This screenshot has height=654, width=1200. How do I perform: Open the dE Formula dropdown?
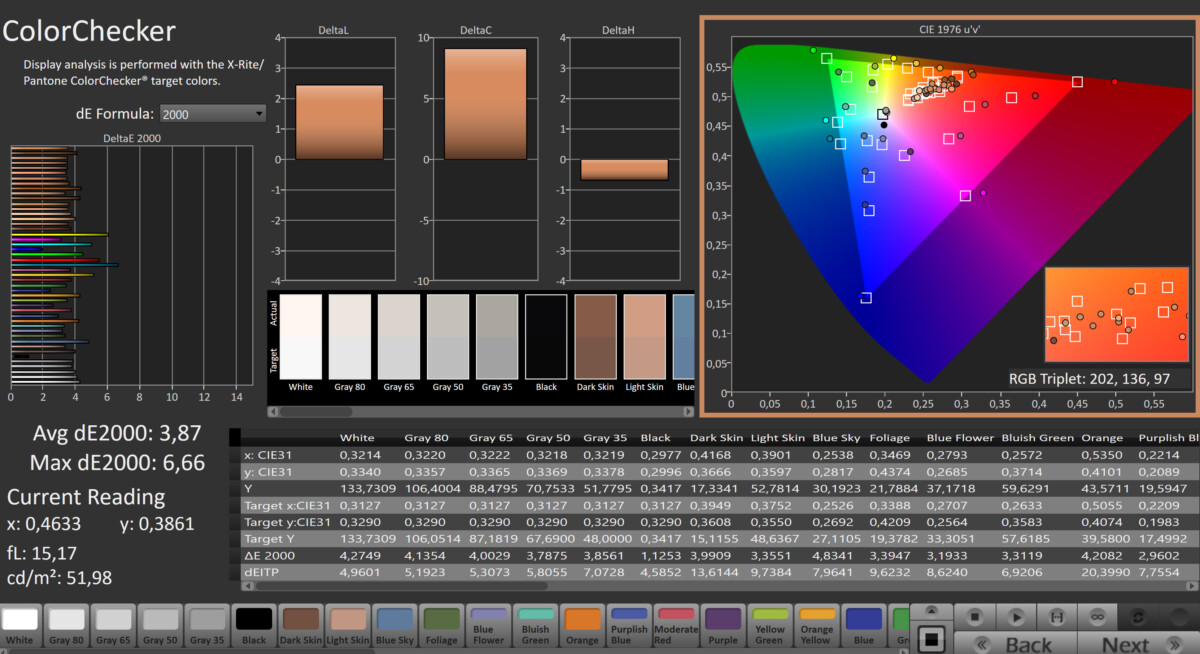click(x=212, y=114)
